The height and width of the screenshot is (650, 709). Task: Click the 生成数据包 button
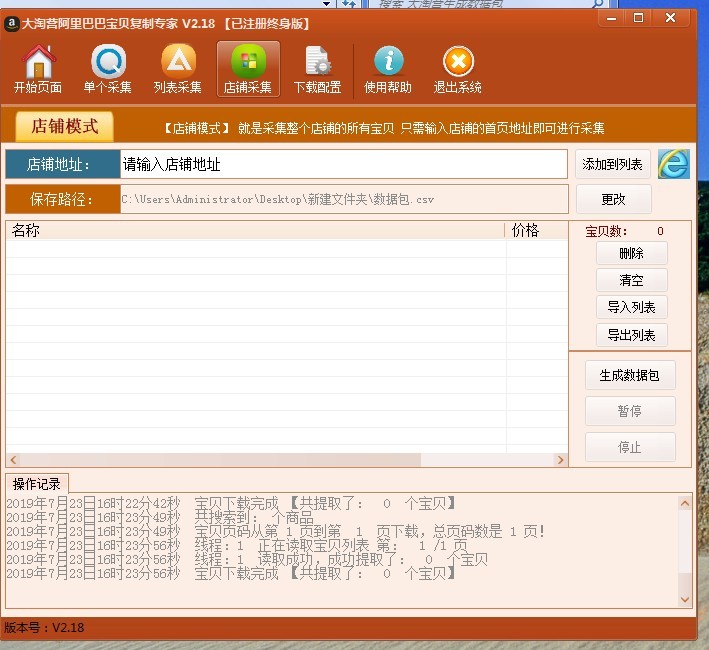(x=630, y=375)
